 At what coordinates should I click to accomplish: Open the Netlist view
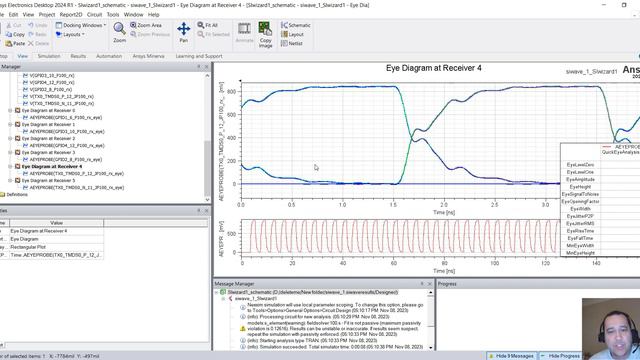pyautogui.click(x=292, y=43)
